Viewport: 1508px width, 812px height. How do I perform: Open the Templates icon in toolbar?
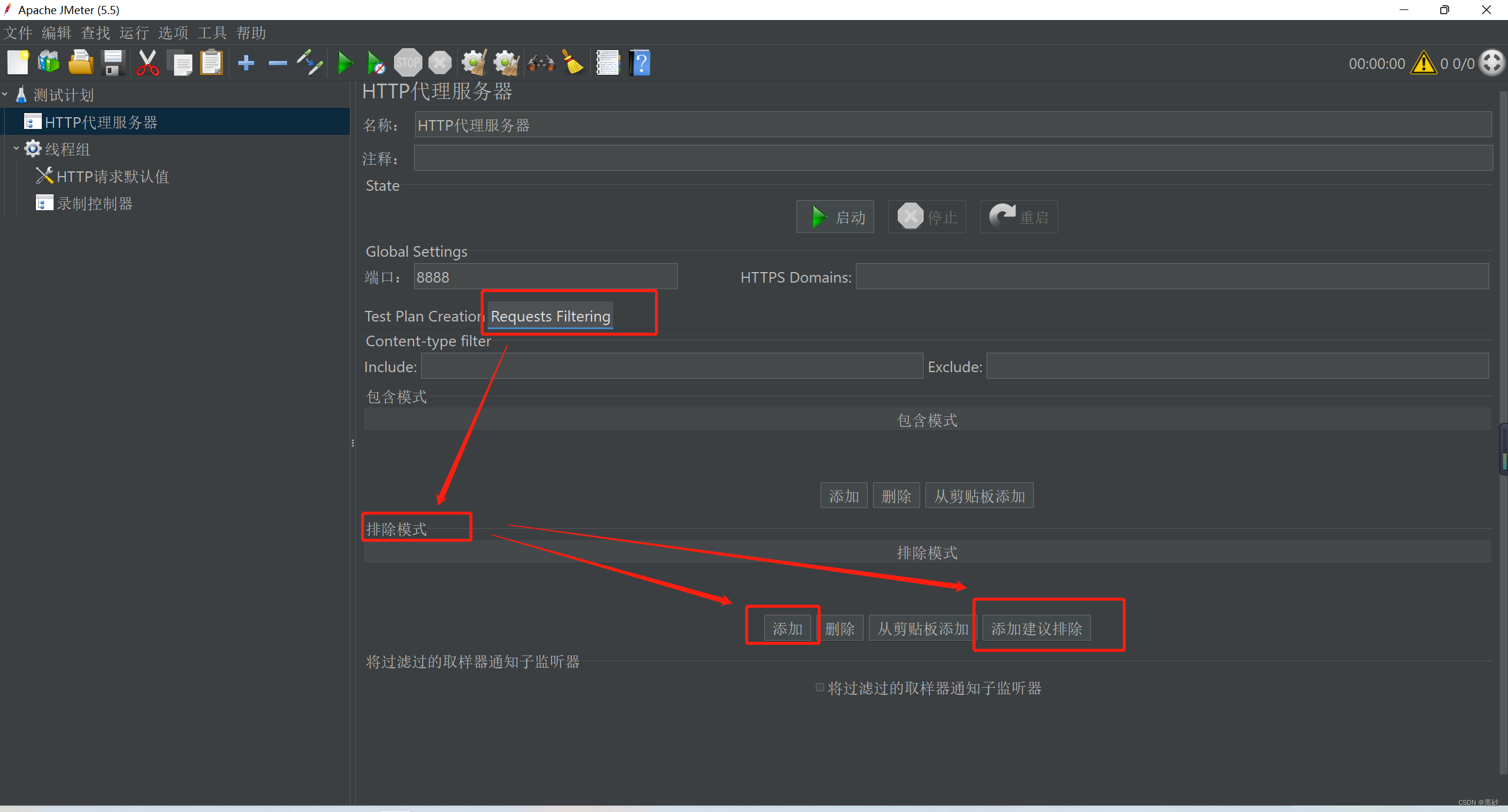pyautogui.click(x=49, y=62)
